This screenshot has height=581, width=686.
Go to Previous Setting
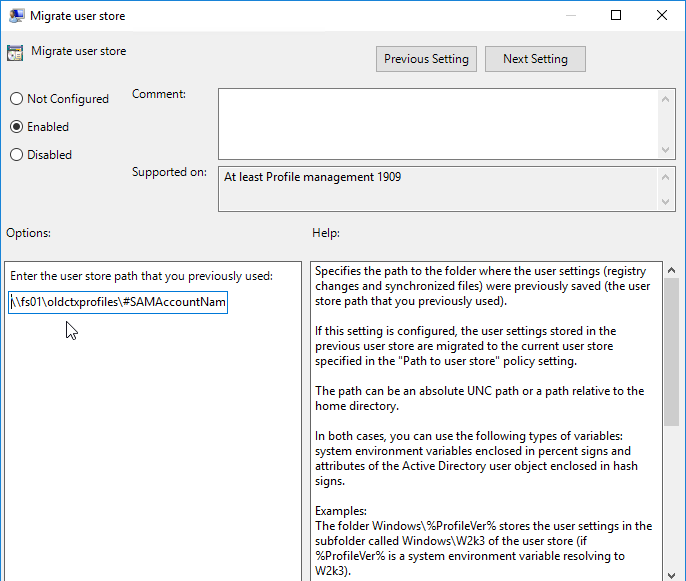point(426,59)
